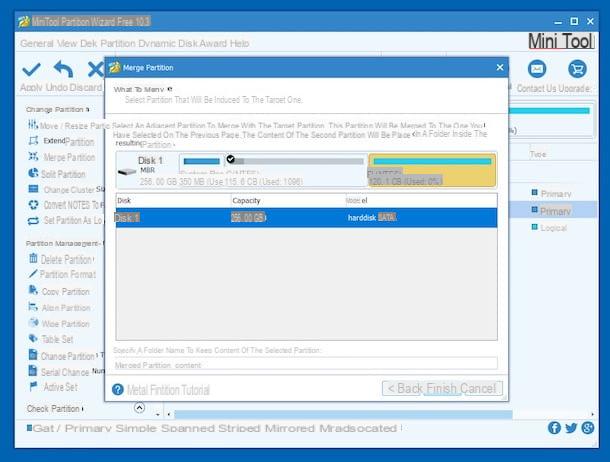Select the first Primary row in main window
The image size is (610, 462).
click(x=552, y=194)
